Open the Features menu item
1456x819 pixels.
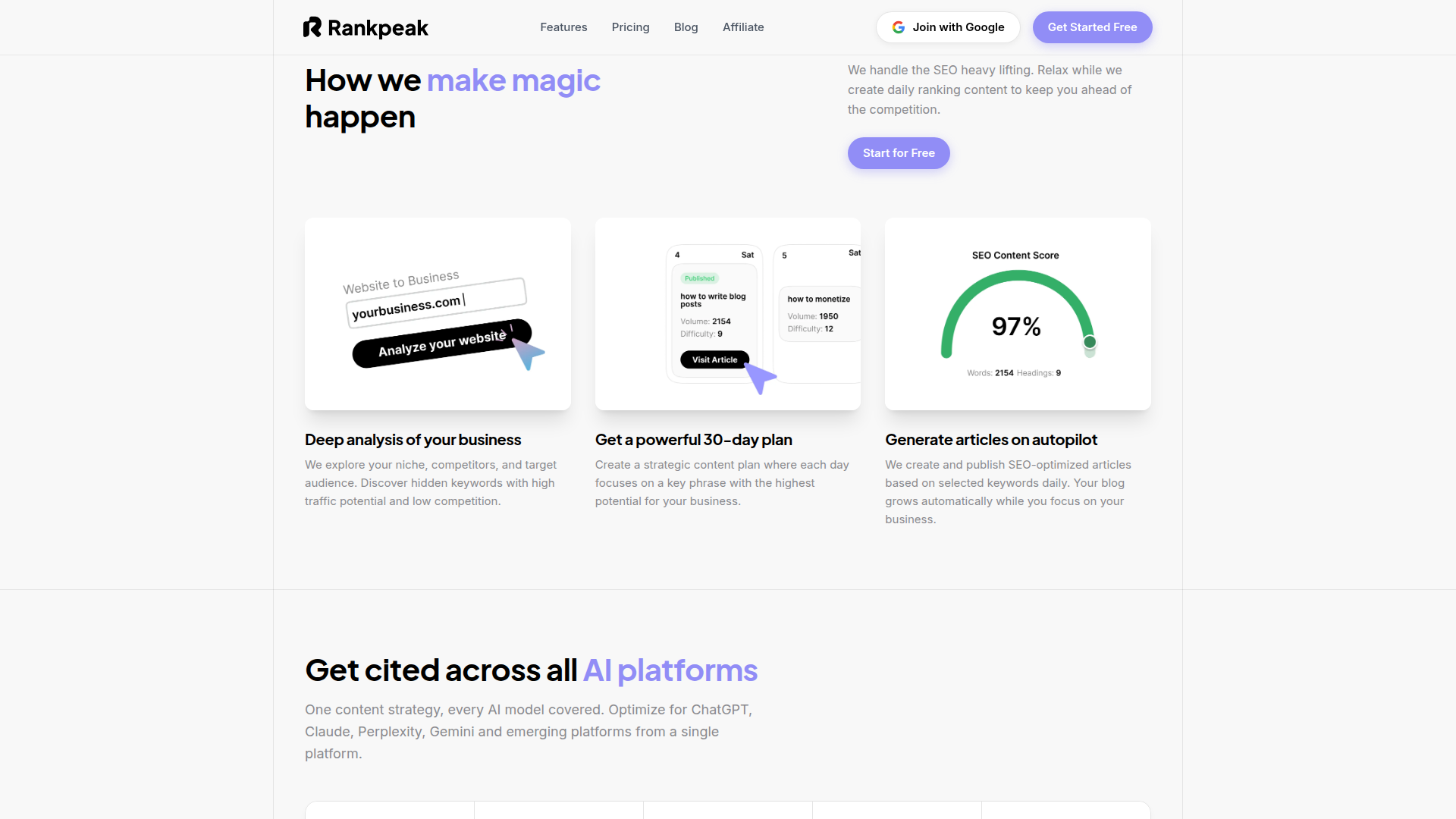point(563,27)
